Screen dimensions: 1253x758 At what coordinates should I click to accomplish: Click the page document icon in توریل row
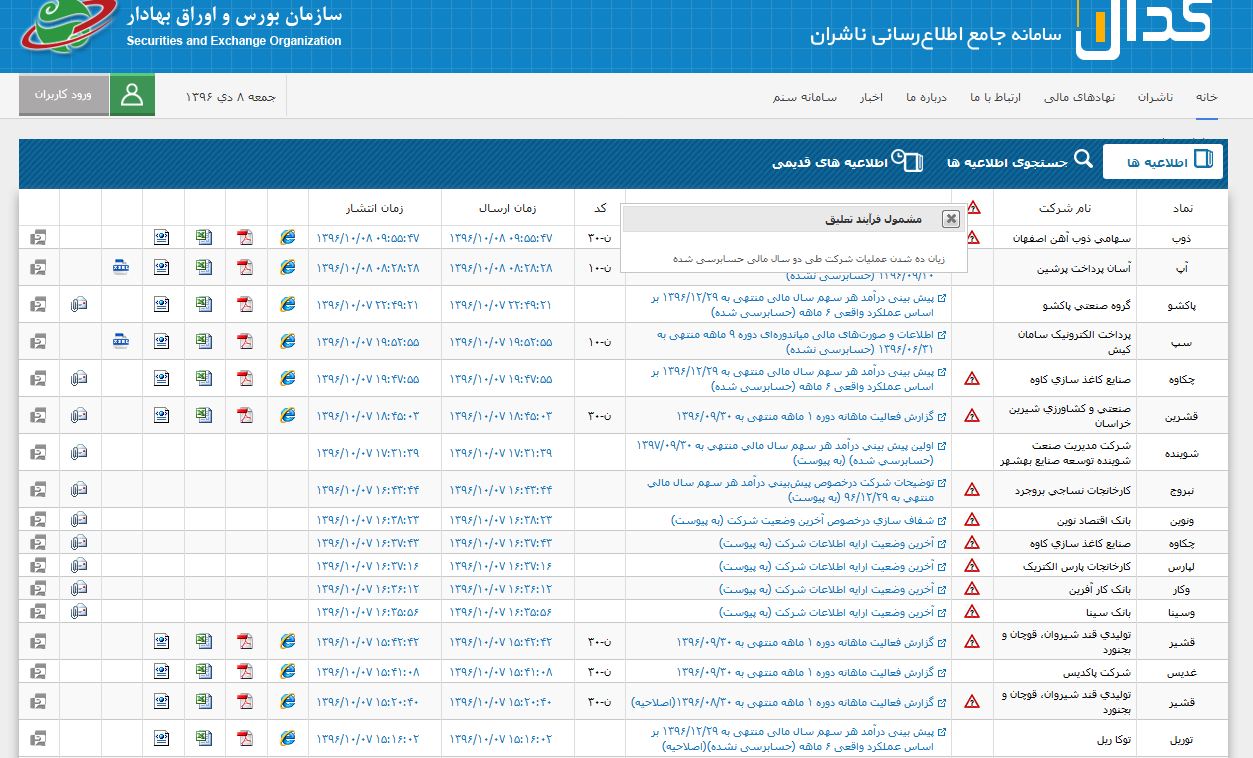click(x=162, y=739)
